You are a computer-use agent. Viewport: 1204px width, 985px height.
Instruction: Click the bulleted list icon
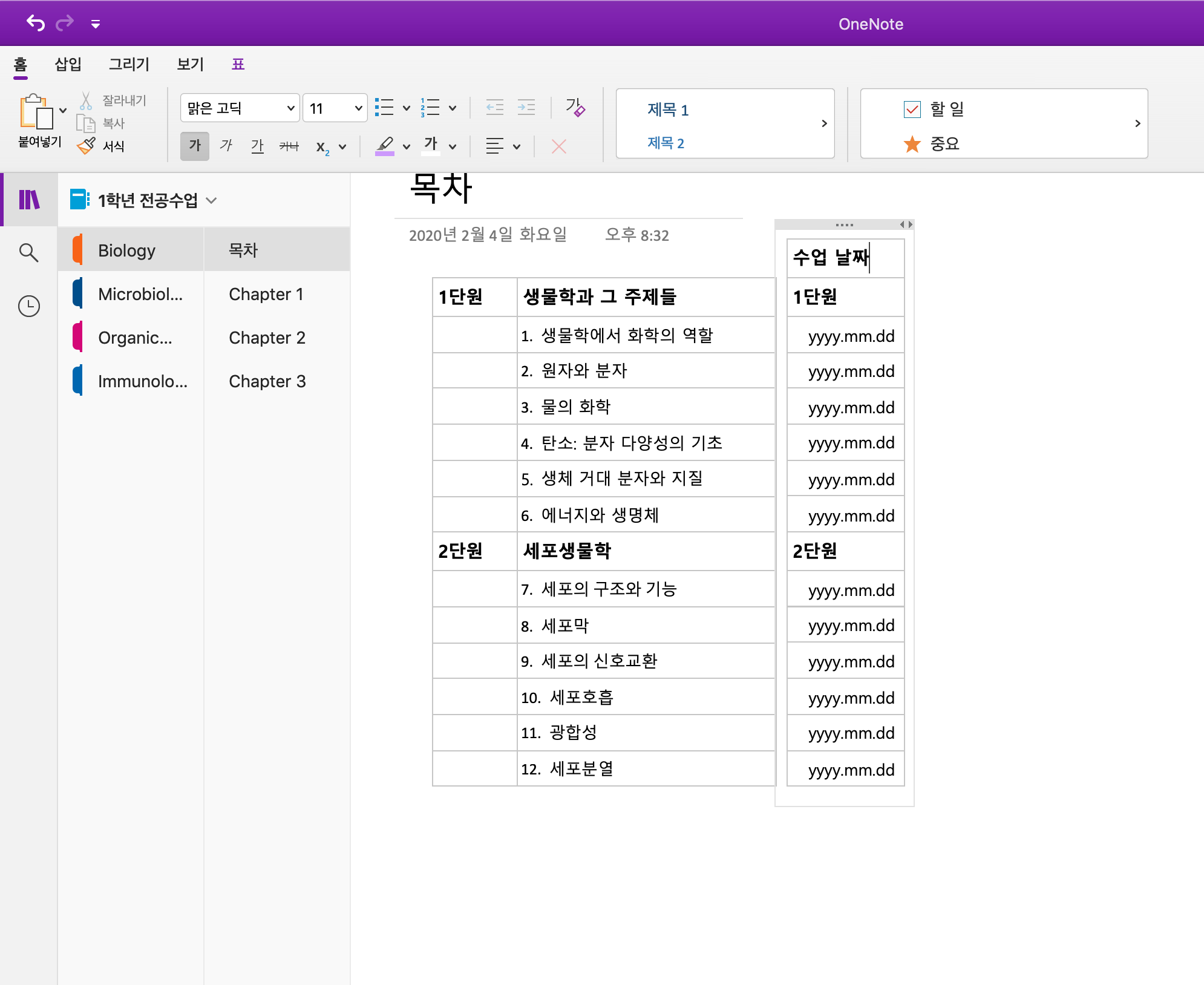[384, 108]
